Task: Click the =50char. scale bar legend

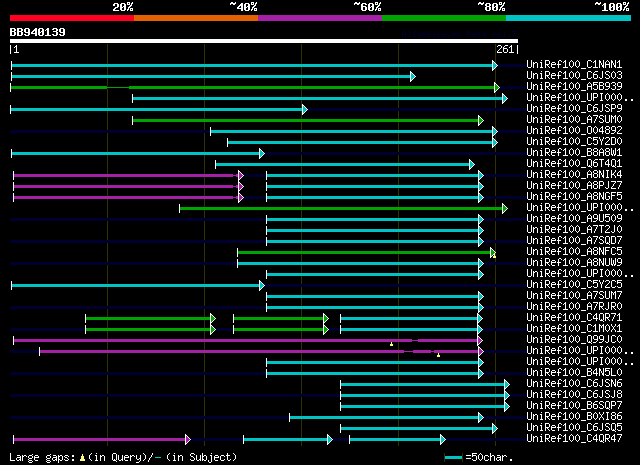Action: [x=479, y=457]
